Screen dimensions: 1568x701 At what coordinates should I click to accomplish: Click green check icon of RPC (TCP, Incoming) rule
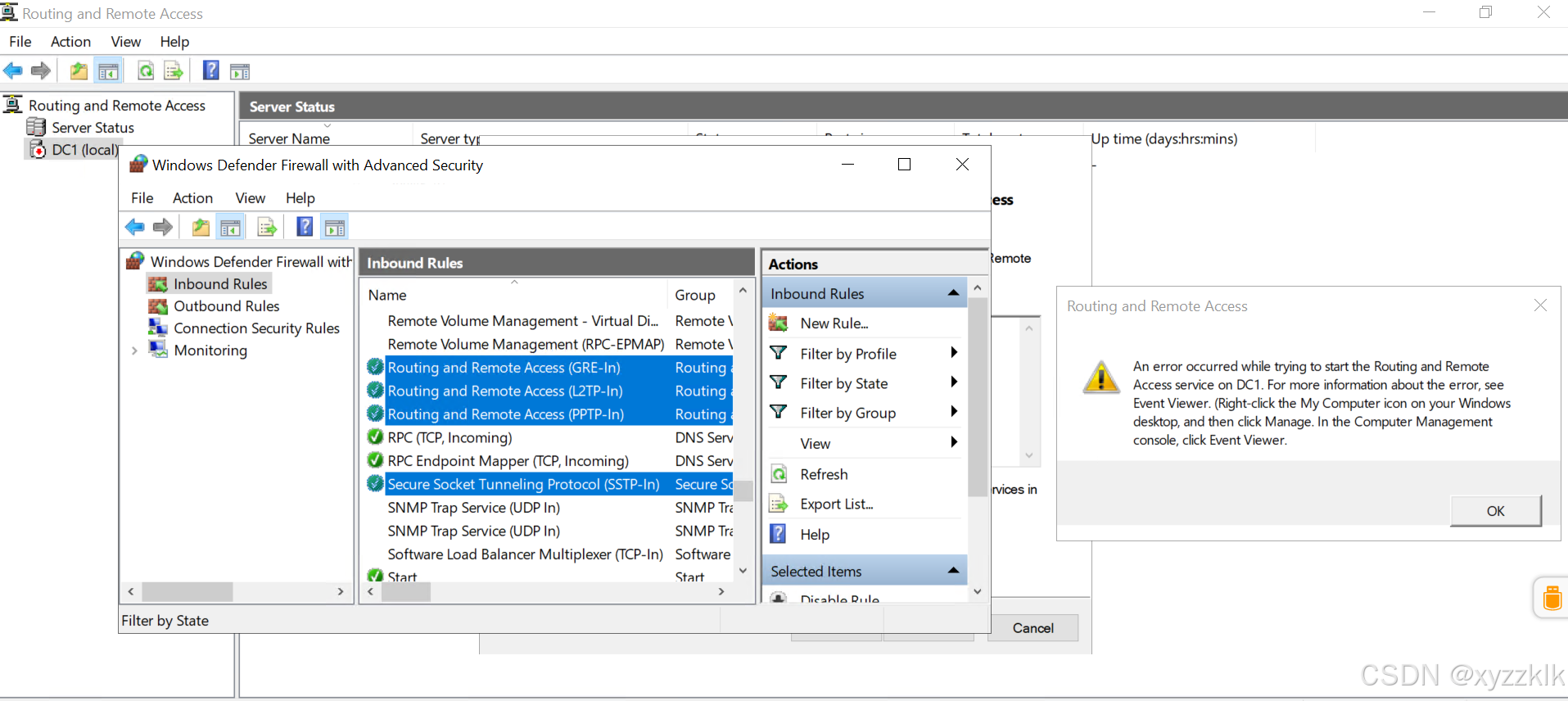pos(375,437)
